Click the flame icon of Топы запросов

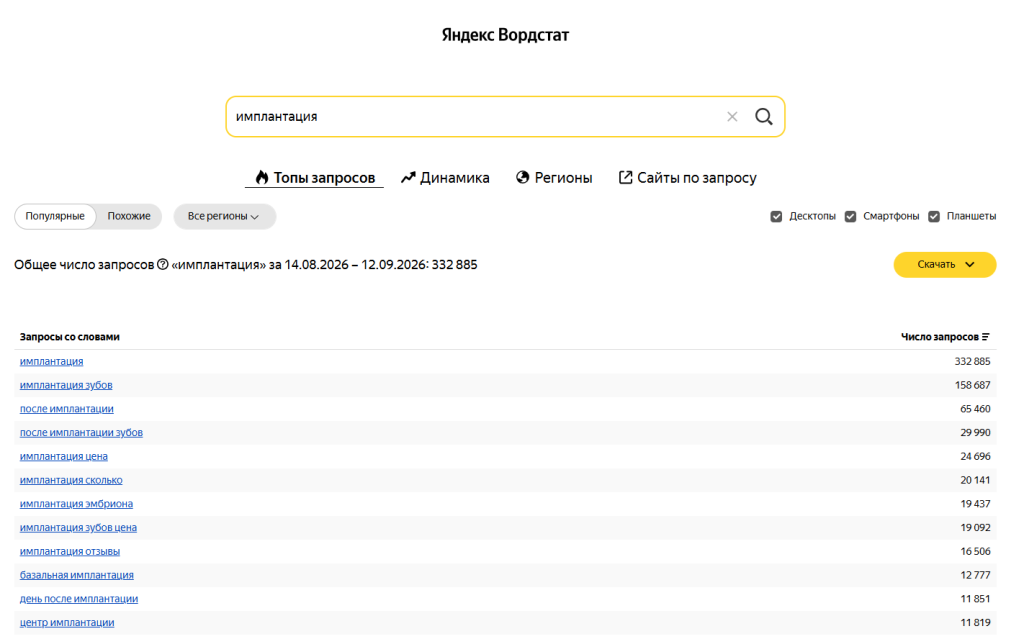coord(262,178)
